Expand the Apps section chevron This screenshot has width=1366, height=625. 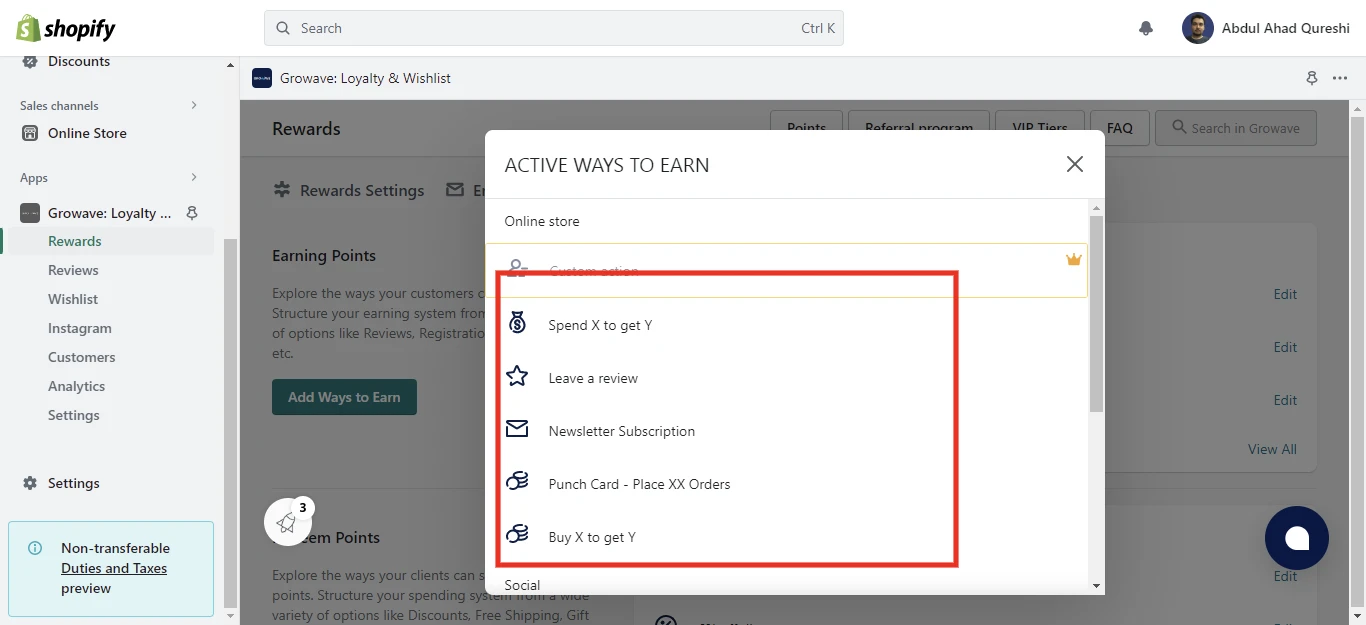194,177
